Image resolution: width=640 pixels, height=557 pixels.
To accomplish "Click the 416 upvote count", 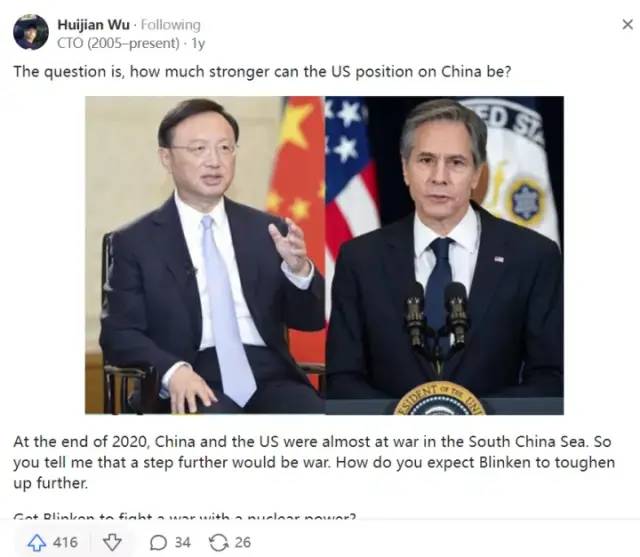I will click(x=65, y=542).
